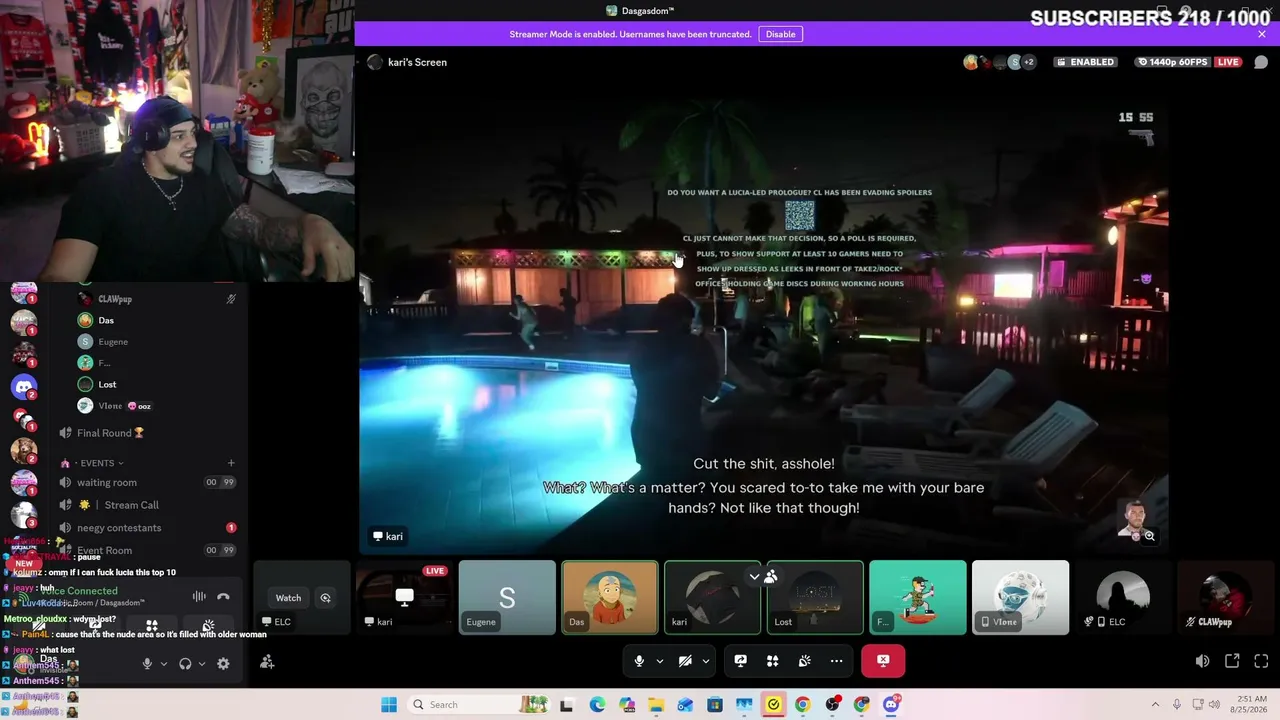Select kari's LIVE stream thumbnail
This screenshot has height=720, width=1280.
[x=404, y=598]
